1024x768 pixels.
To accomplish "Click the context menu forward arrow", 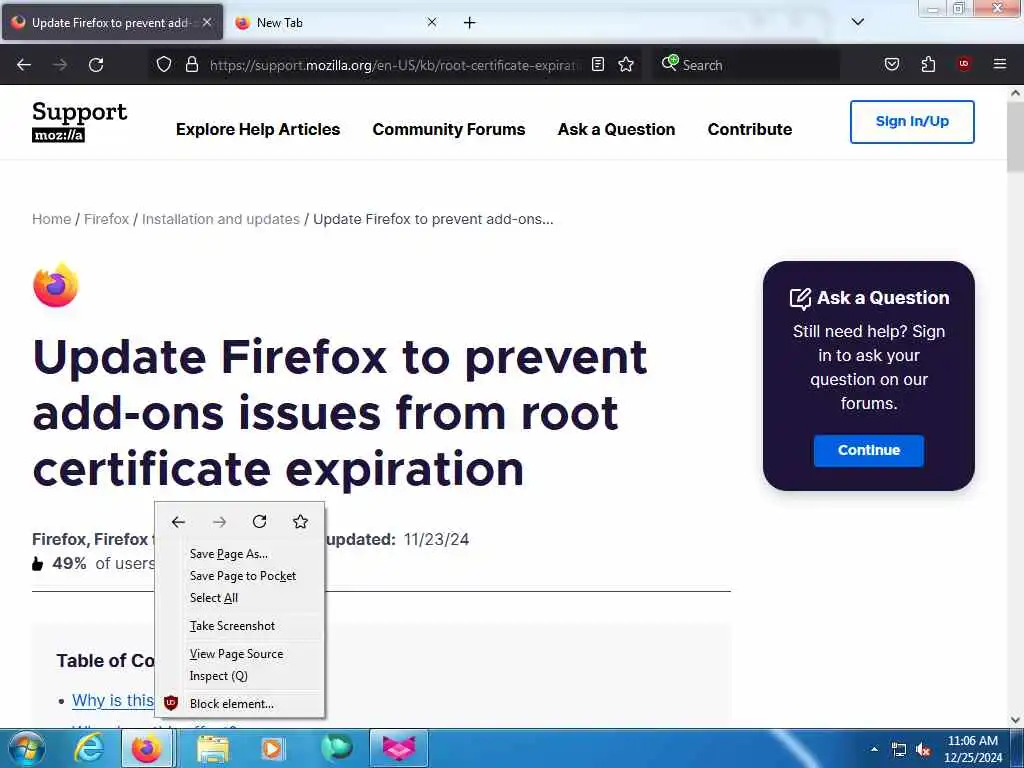I will click(219, 522).
